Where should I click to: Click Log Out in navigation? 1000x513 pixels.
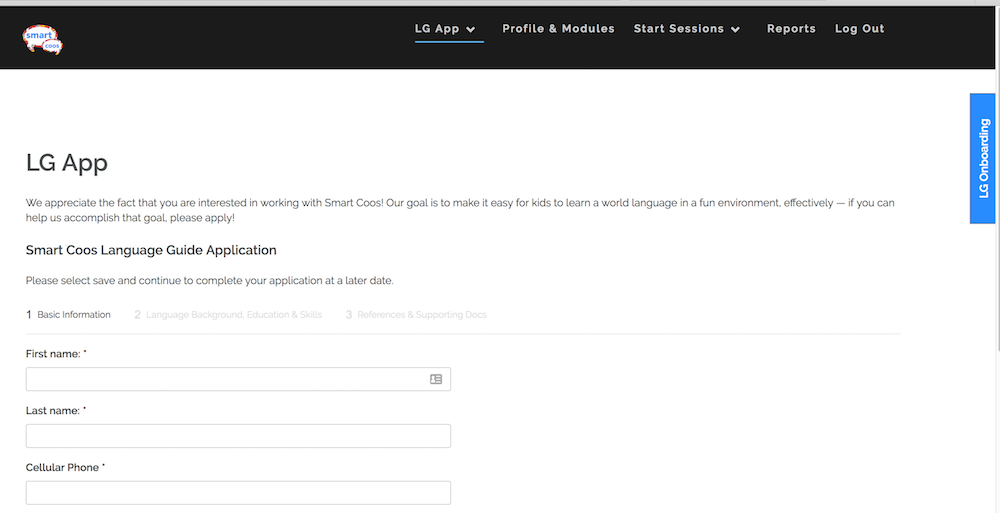(860, 29)
